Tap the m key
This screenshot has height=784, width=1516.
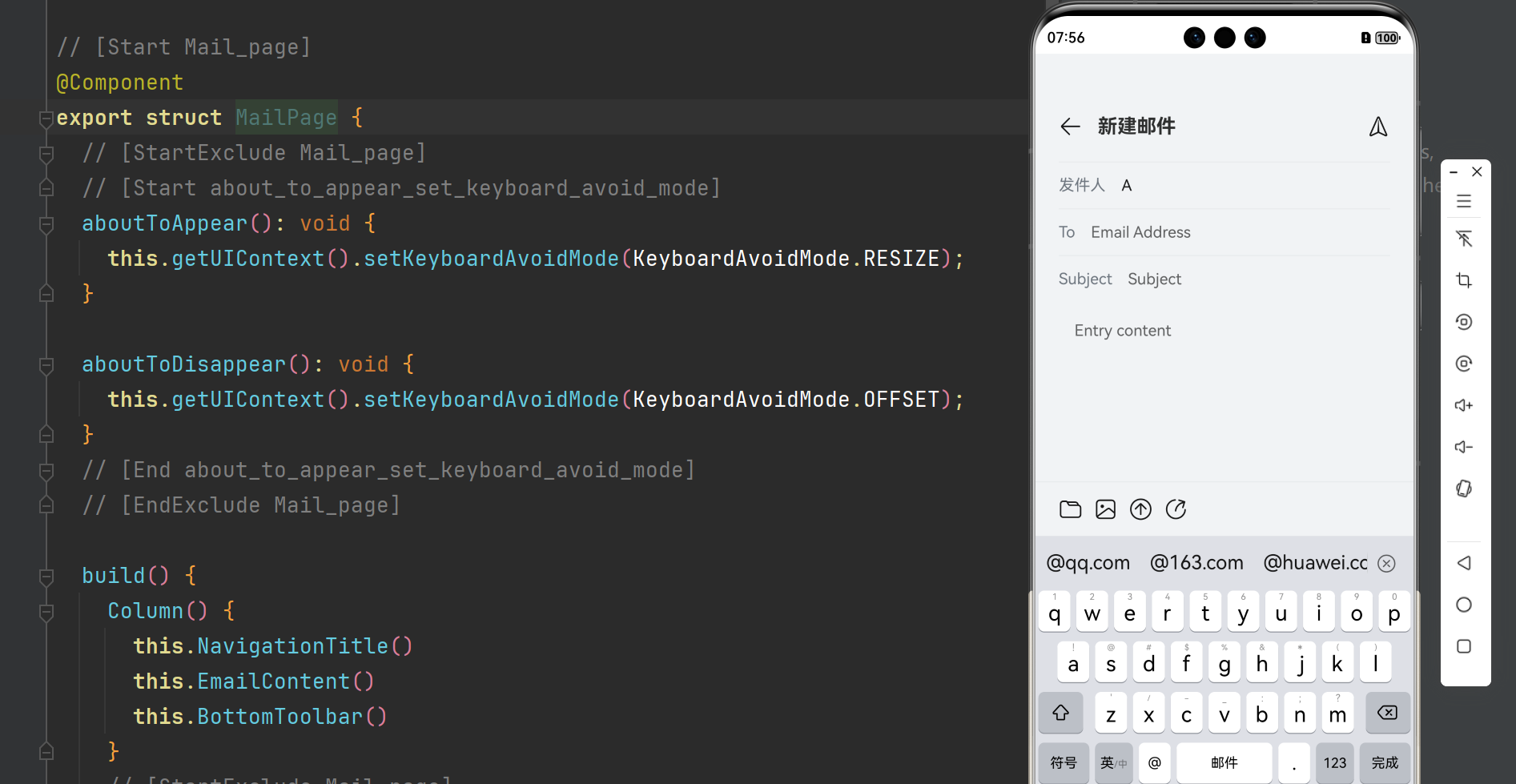coord(1338,713)
